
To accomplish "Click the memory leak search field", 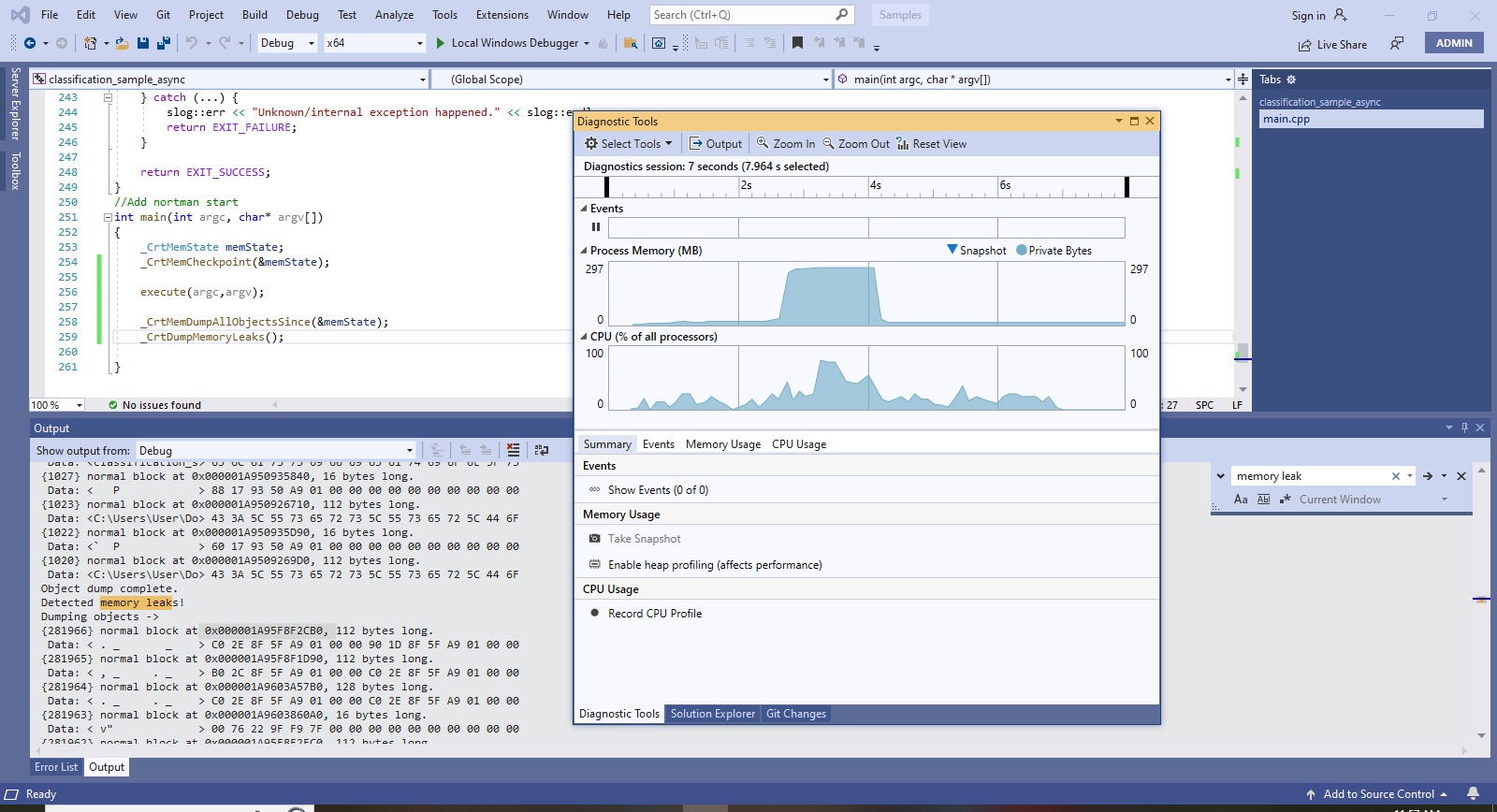I will (1308, 476).
